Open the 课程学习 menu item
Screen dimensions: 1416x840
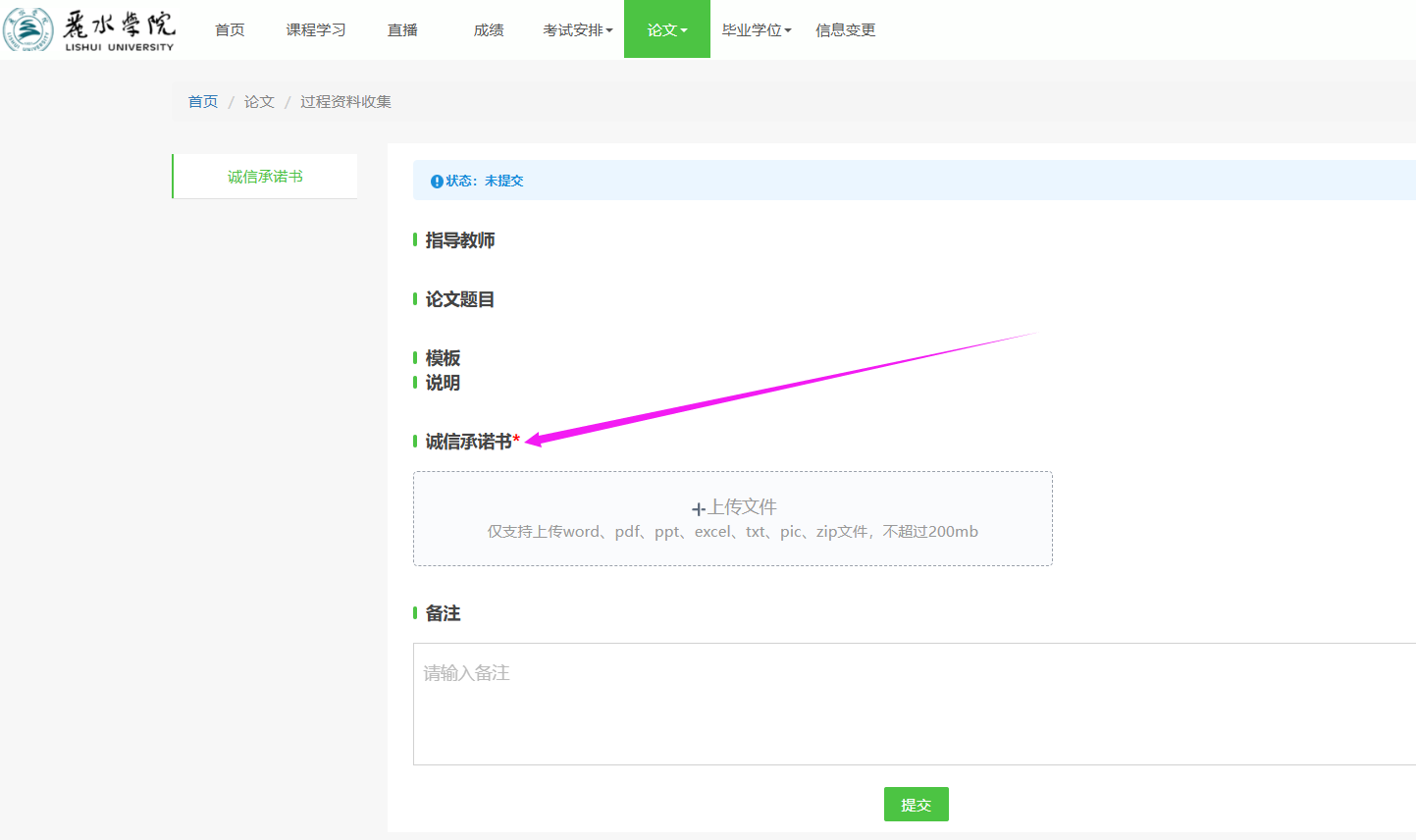pos(316,30)
